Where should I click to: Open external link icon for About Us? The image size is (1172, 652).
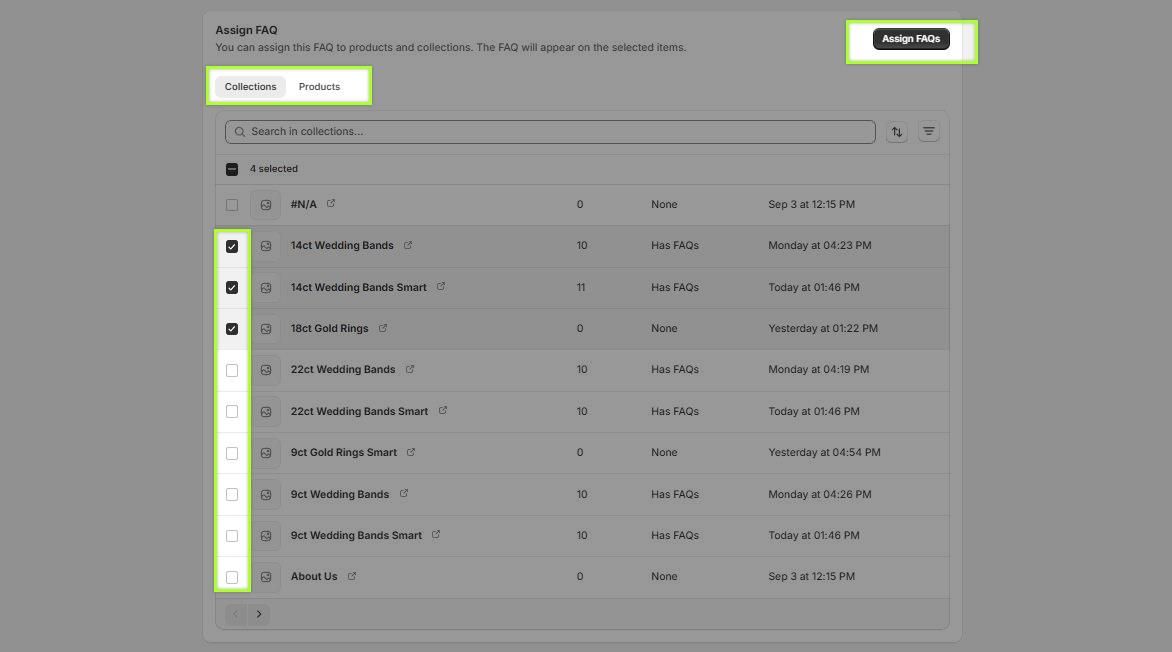tap(352, 576)
